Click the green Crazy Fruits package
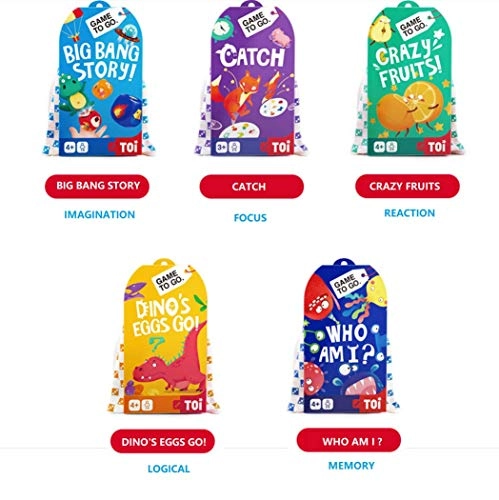The width and height of the screenshot is (499, 500). (409, 79)
